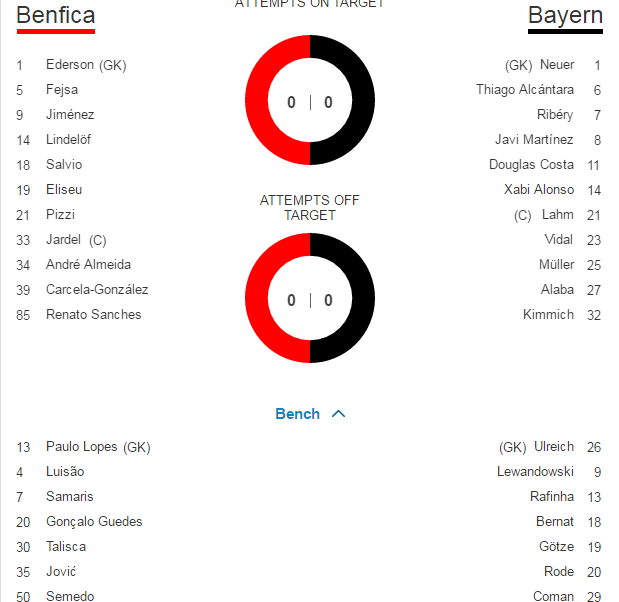This screenshot has width=619, height=602.
Task: Click the attempts off target donut chart
Action: click(310, 299)
